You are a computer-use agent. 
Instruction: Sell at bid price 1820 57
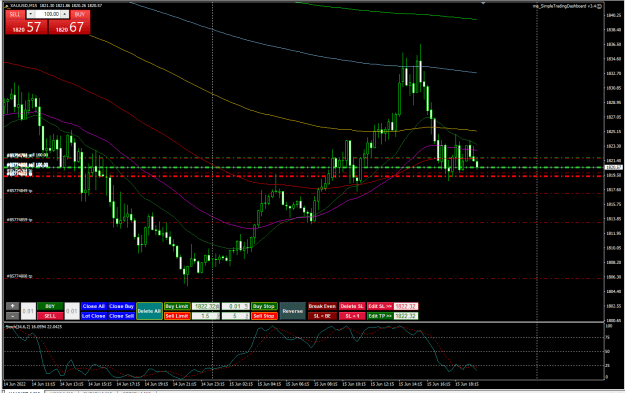(x=26, y=27)
